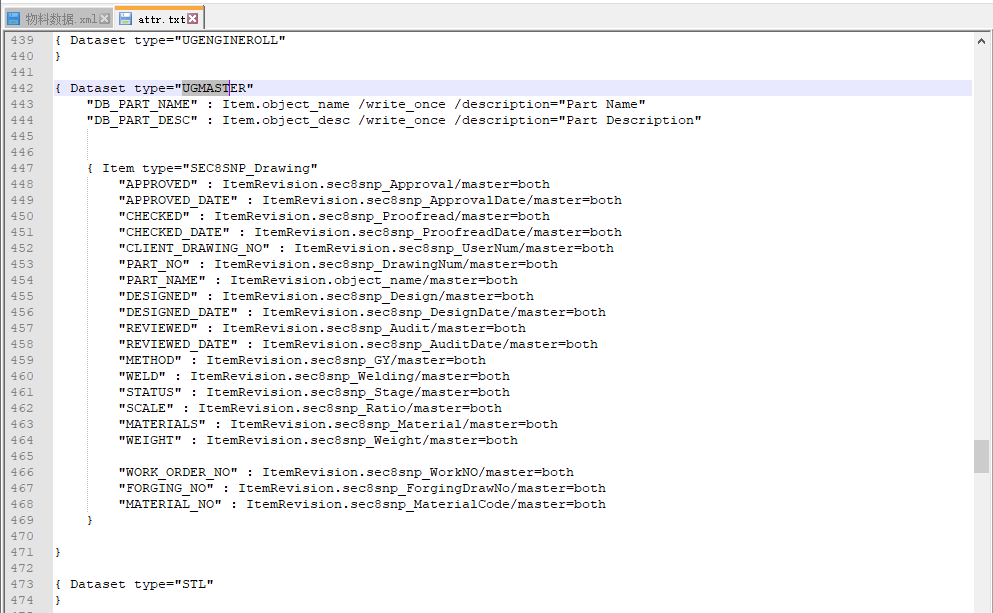Image resolution: width=993 pixels, height=613 pixels.
Task: Click line number 442 in gutter
Action: 22,88
